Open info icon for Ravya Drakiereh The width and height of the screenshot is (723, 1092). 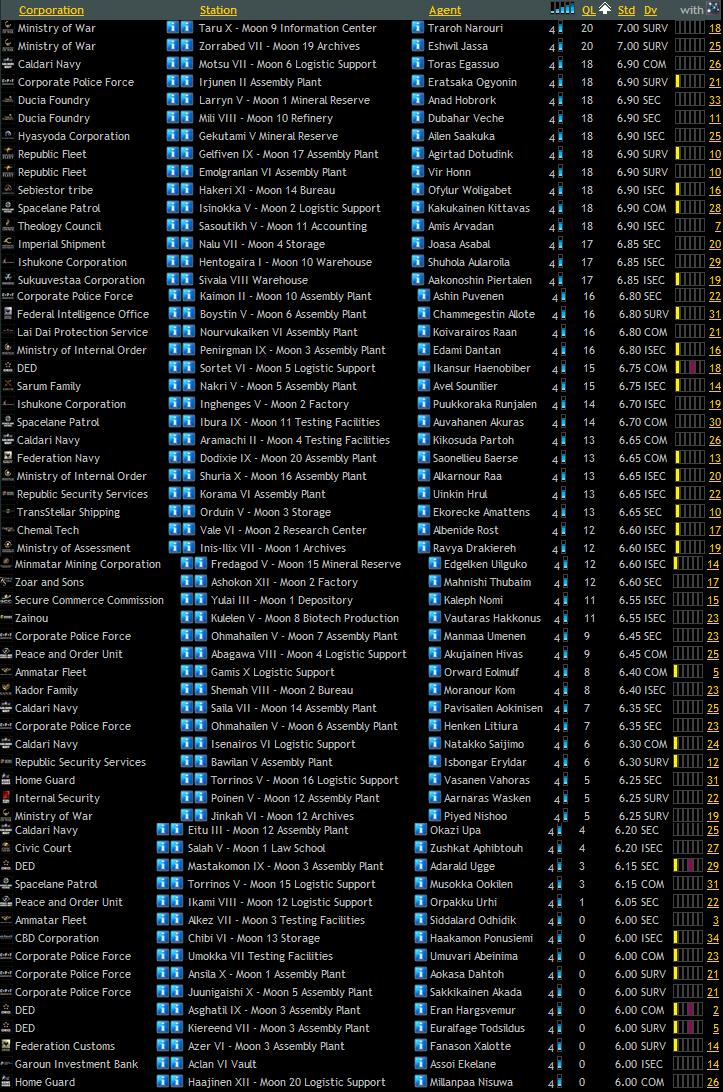coord(423,548)
